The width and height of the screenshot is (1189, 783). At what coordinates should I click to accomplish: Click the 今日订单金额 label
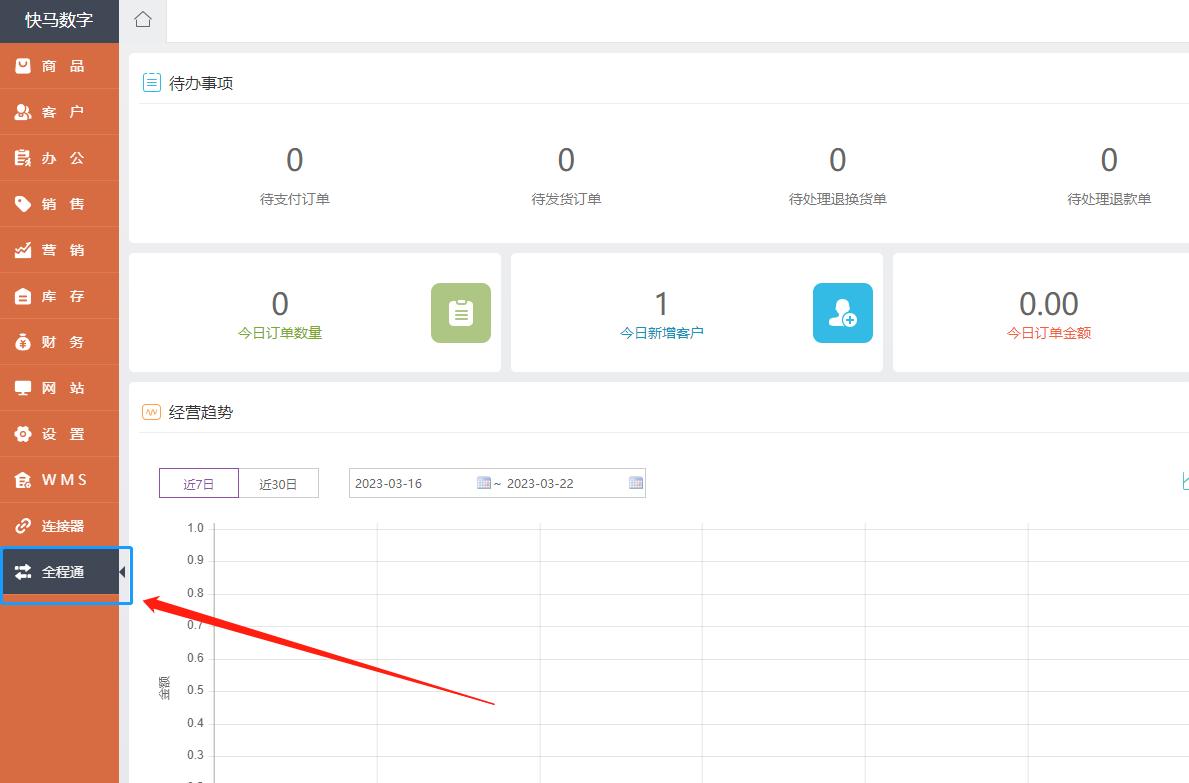coord(1049,333)
